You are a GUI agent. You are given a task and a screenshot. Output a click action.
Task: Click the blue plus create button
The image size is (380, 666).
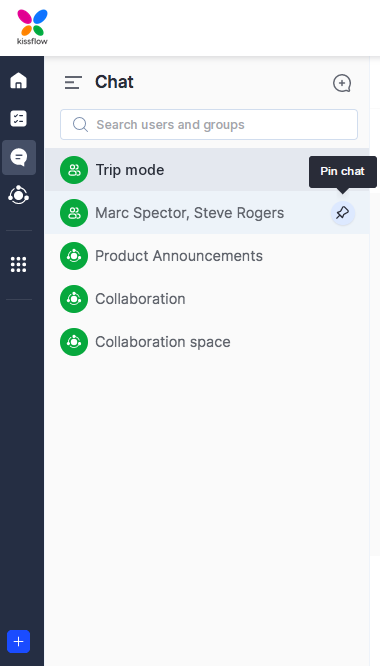pyautogui.click(x=19, y=641)
